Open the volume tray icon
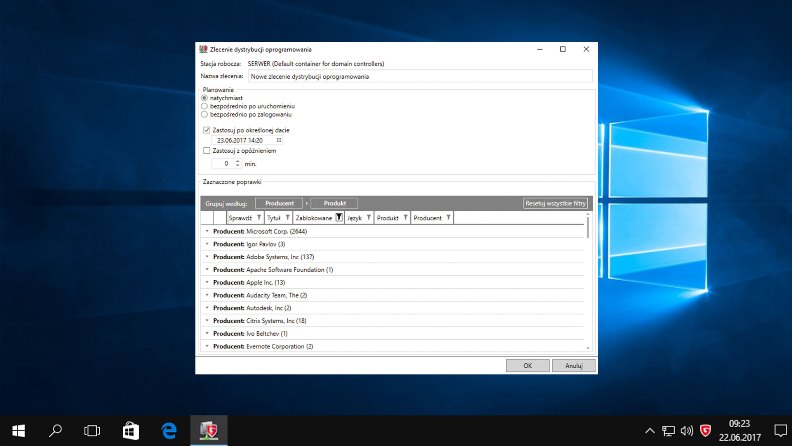The image size is (792, 446). pos(686,431)
